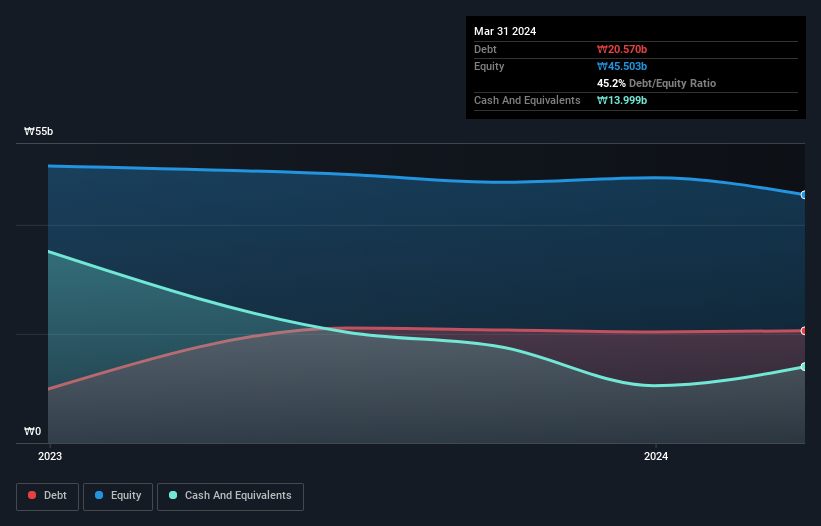Toggle the Debt legend button
The height and width of the screenshot is (526, 821).
48,496
